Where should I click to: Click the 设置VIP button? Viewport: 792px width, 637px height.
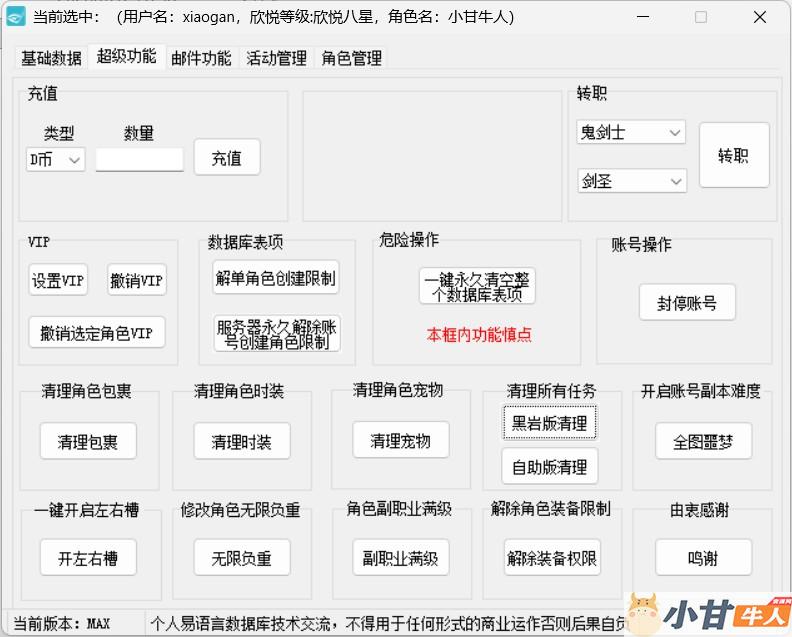pyautogui.click(x=58, y=280)
